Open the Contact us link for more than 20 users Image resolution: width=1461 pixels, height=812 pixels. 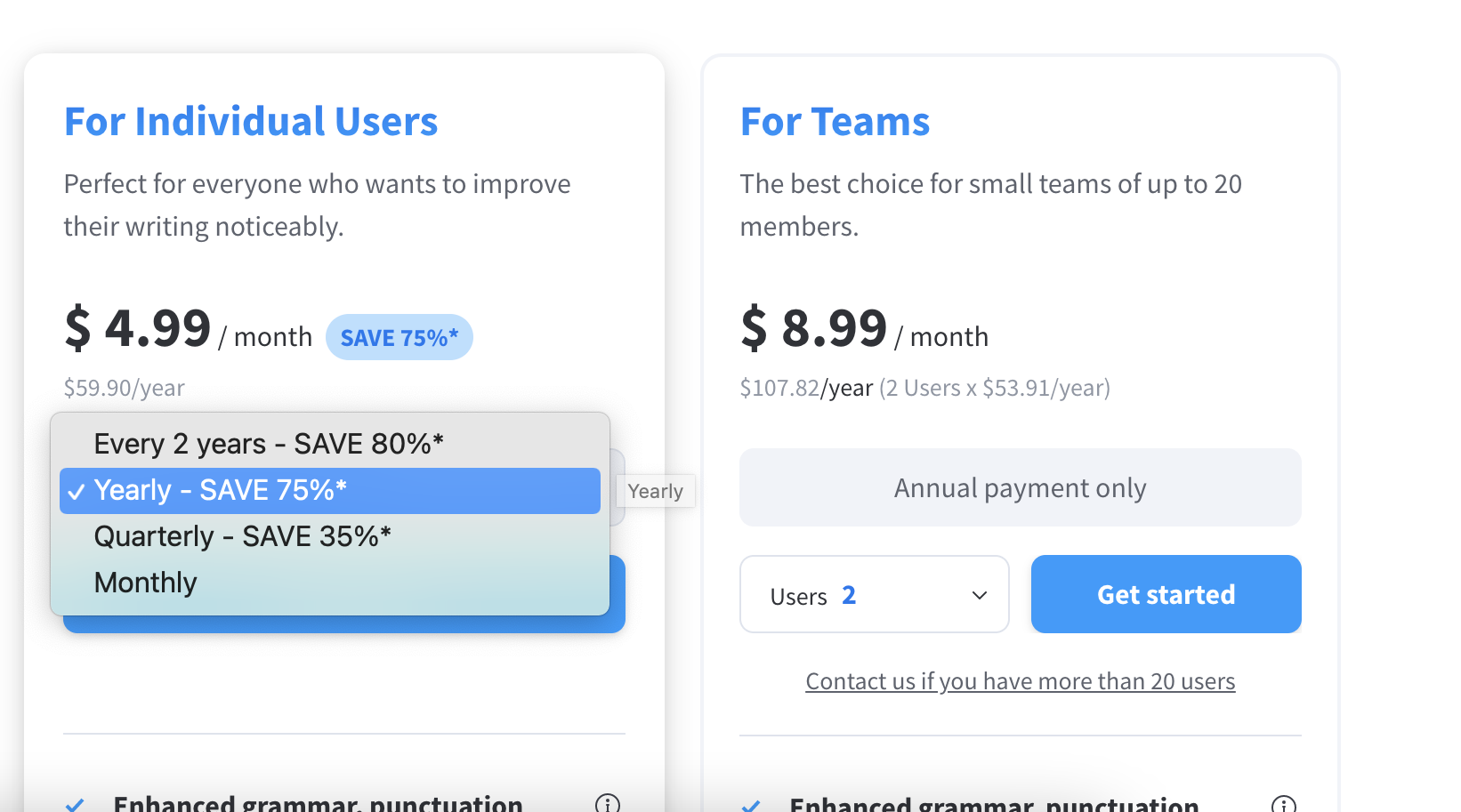point(1020,680)
